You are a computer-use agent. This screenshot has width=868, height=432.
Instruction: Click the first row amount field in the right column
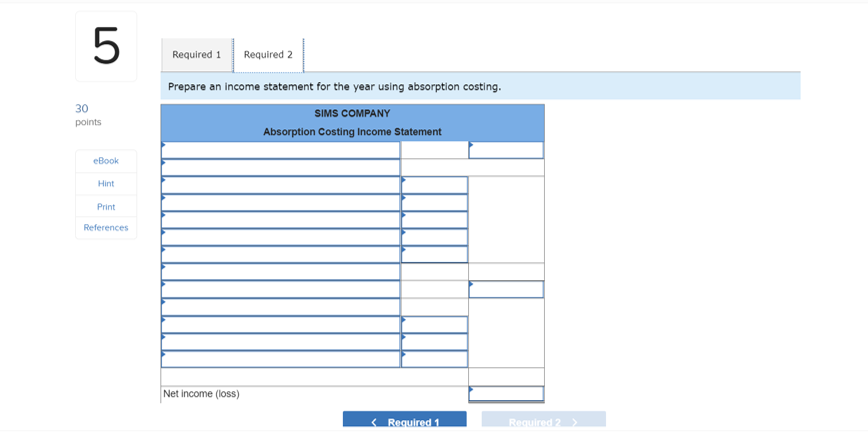[x=506, y=150]
